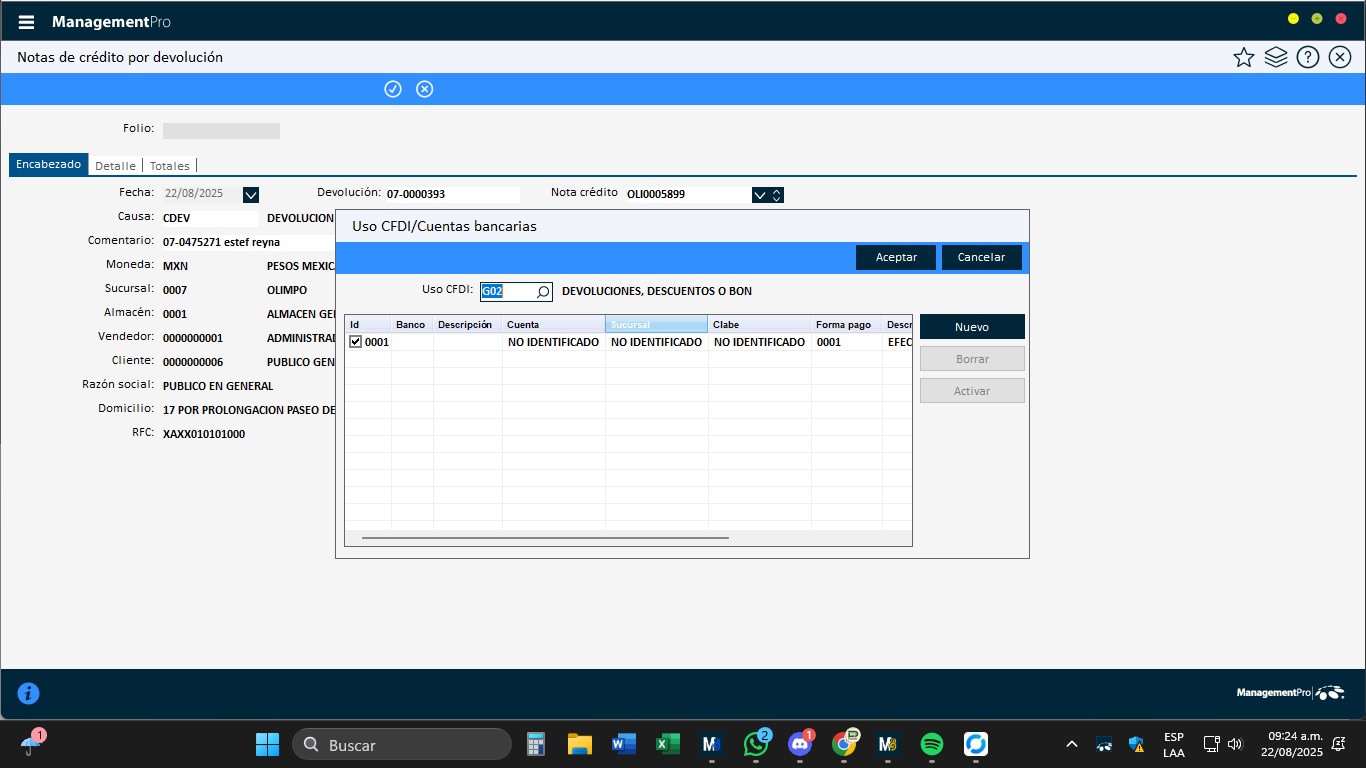Open the help question mark icon
Viewport: 1366px width, 768px height.
(x=1308, y=57)
